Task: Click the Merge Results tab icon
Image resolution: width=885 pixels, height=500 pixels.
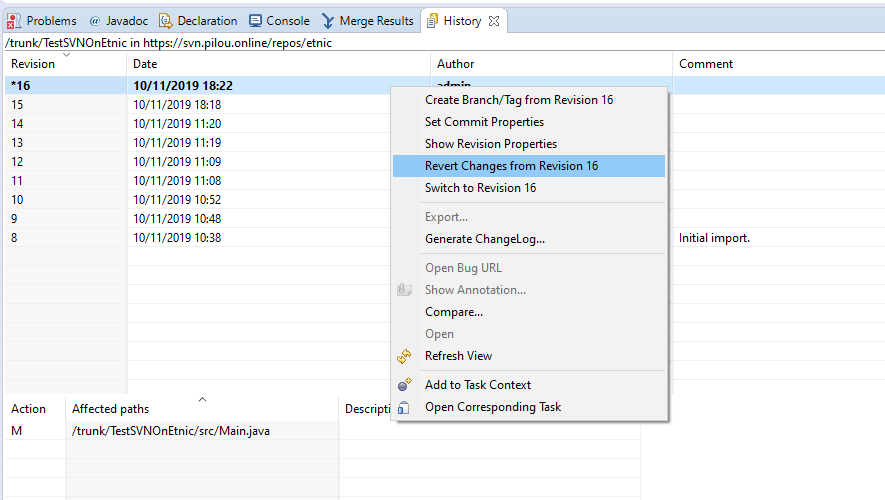Action: click(328, 21)
